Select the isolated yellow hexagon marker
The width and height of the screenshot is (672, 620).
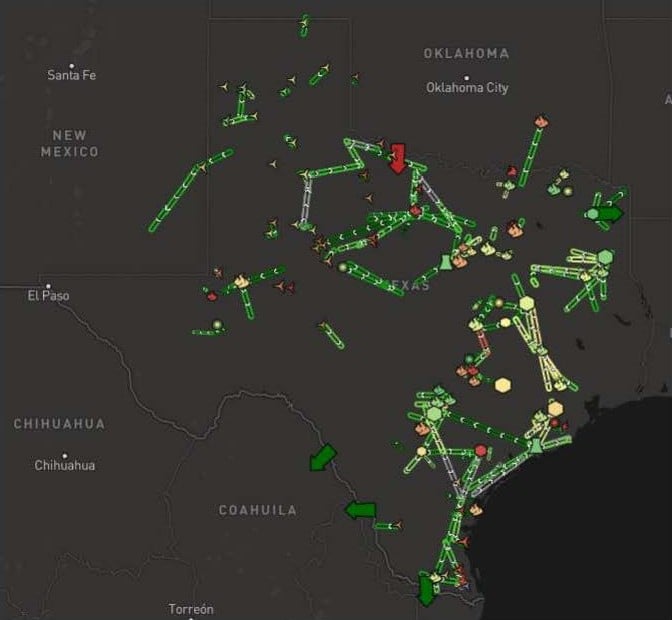pyautogui.click(x=503, y=384)
